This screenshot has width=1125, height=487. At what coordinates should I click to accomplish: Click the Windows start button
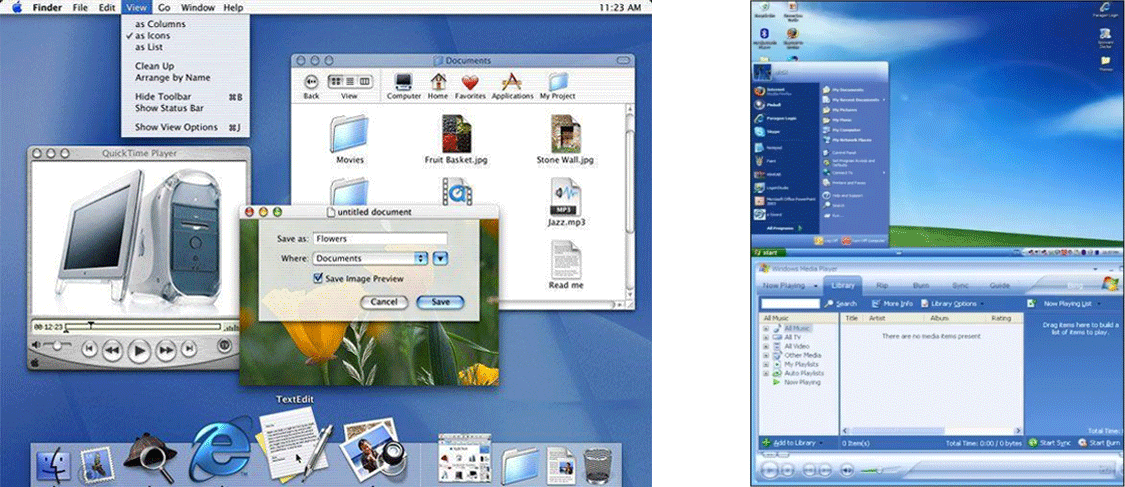click(x=768, y=253)
